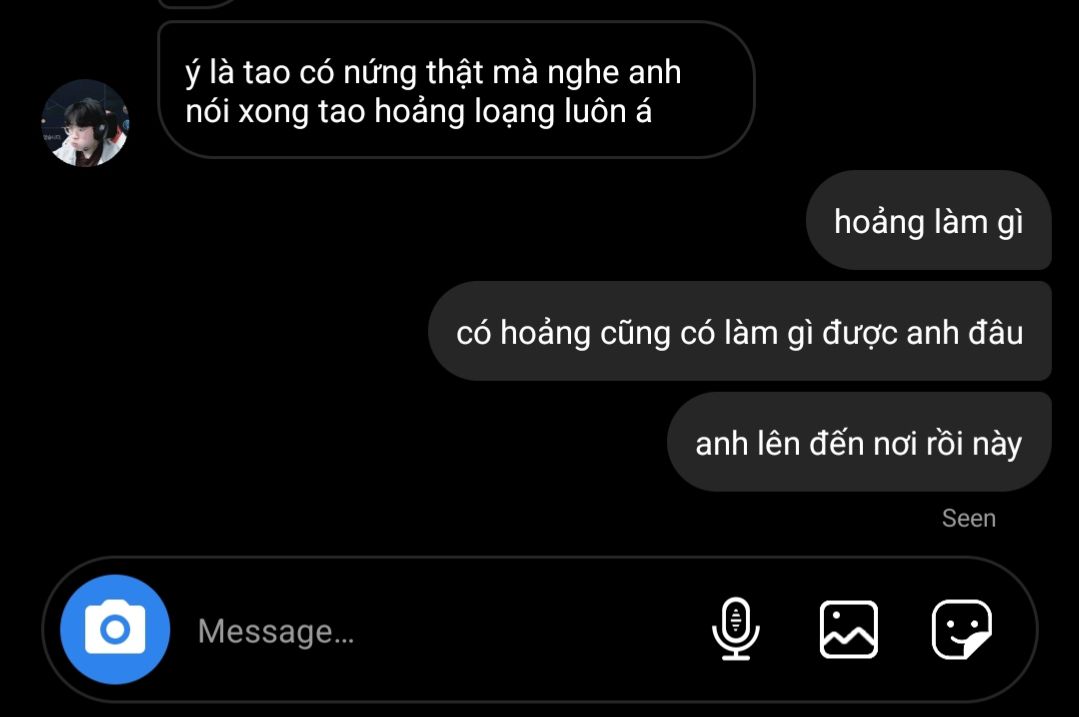This screenshot has height=717, width=1079.
Task: Select the 'anh lên đến nơi rồi này' bubble
Action: pyautogui.click(x=859, y=442)
